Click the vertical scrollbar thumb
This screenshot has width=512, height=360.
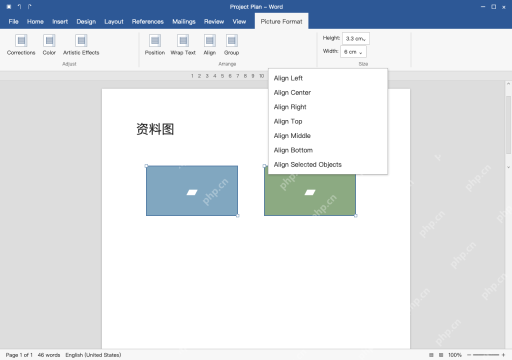[x=508, y=124]
